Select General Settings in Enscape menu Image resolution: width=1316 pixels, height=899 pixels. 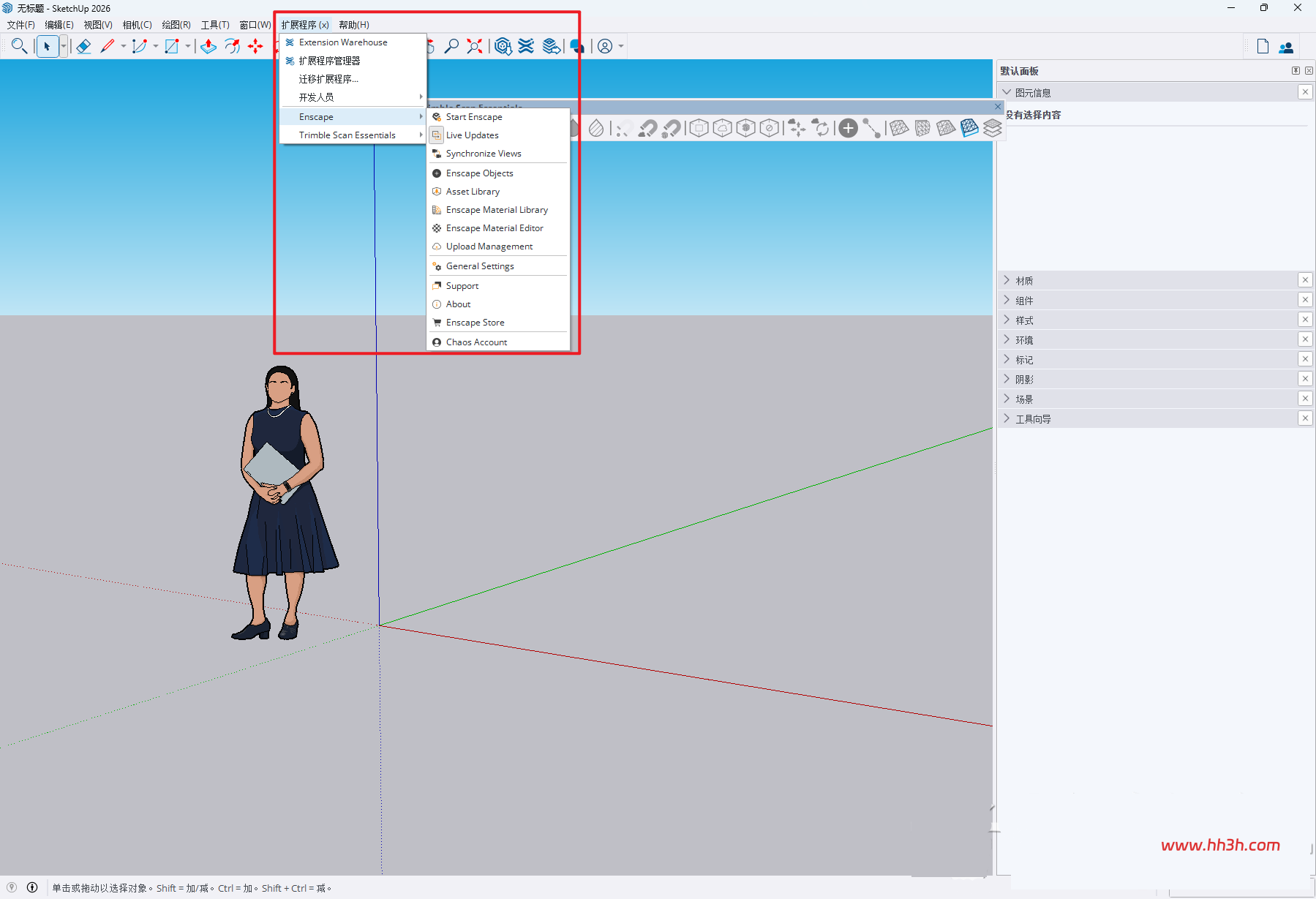click(x=497, y=266)
